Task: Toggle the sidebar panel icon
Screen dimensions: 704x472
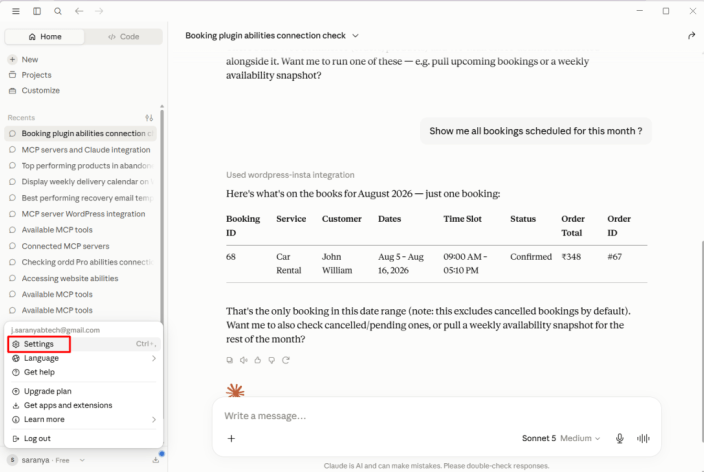Action: click(37, 11)
